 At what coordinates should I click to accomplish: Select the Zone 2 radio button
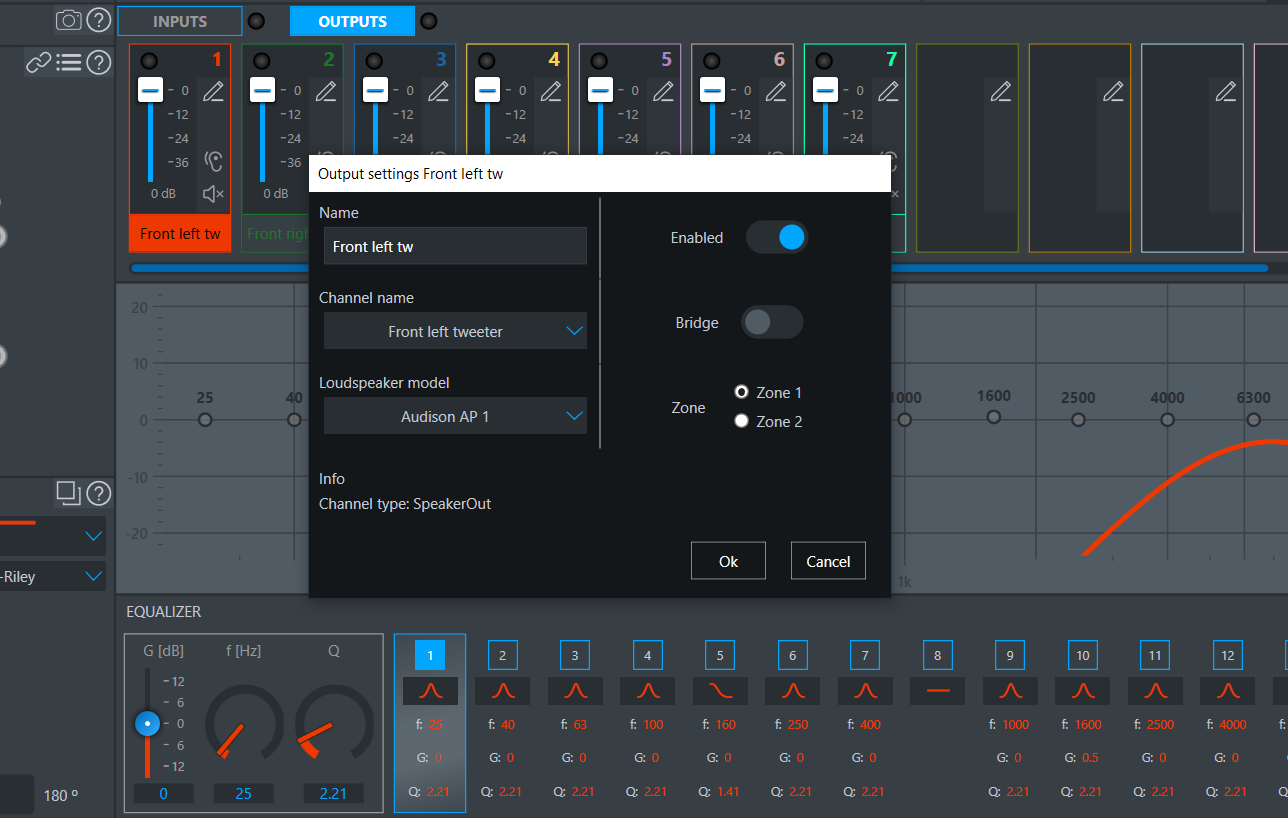[741, 420]
